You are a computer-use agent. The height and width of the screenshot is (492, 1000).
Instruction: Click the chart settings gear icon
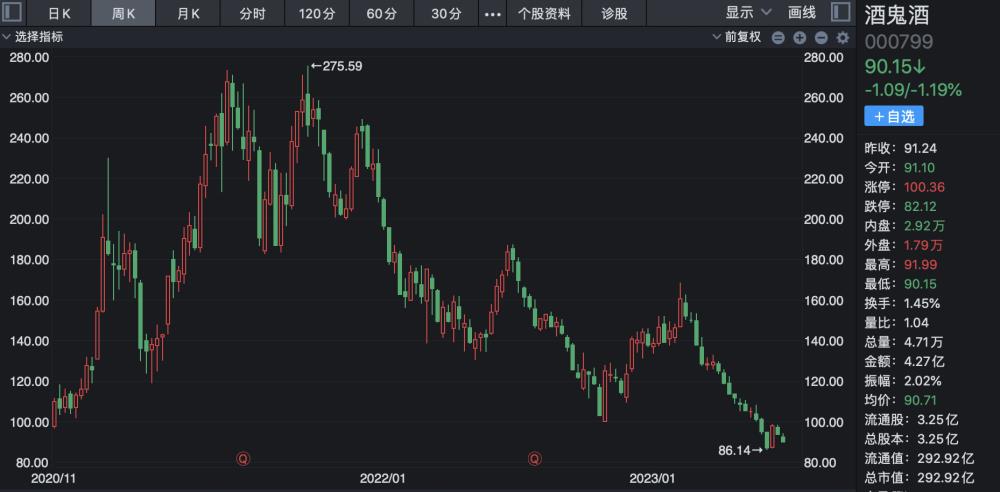pos(842,37)
